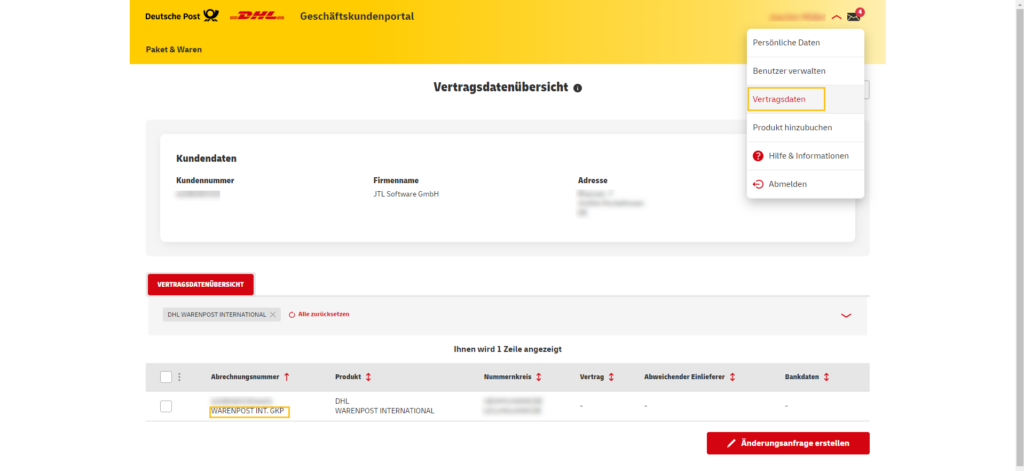1024x471 pixels.
Task: Click the Kundennummer label
Action: pyautogui.click(x=205, y=180)
